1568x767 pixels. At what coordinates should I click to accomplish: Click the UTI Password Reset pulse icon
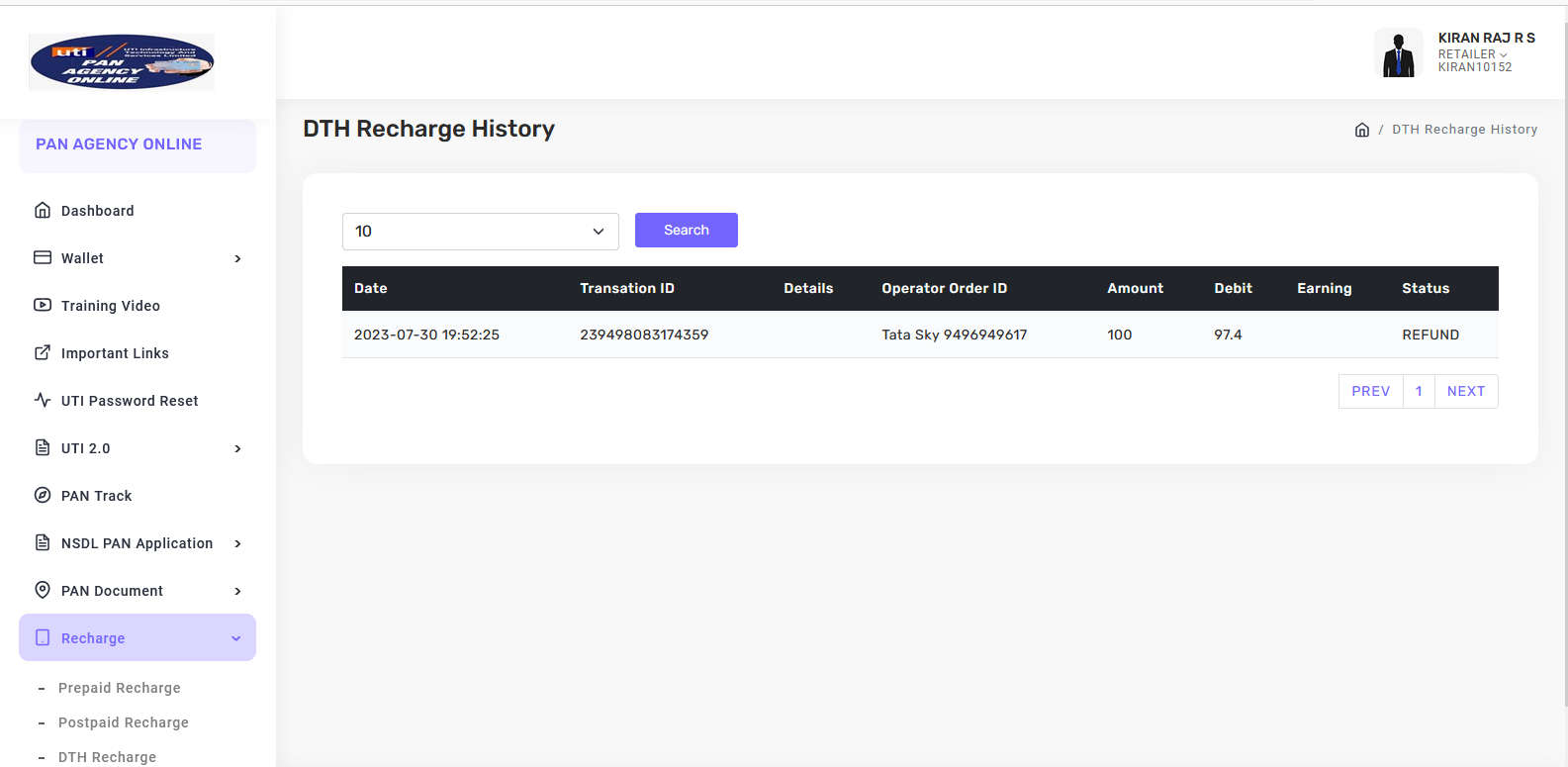(43, 400)
